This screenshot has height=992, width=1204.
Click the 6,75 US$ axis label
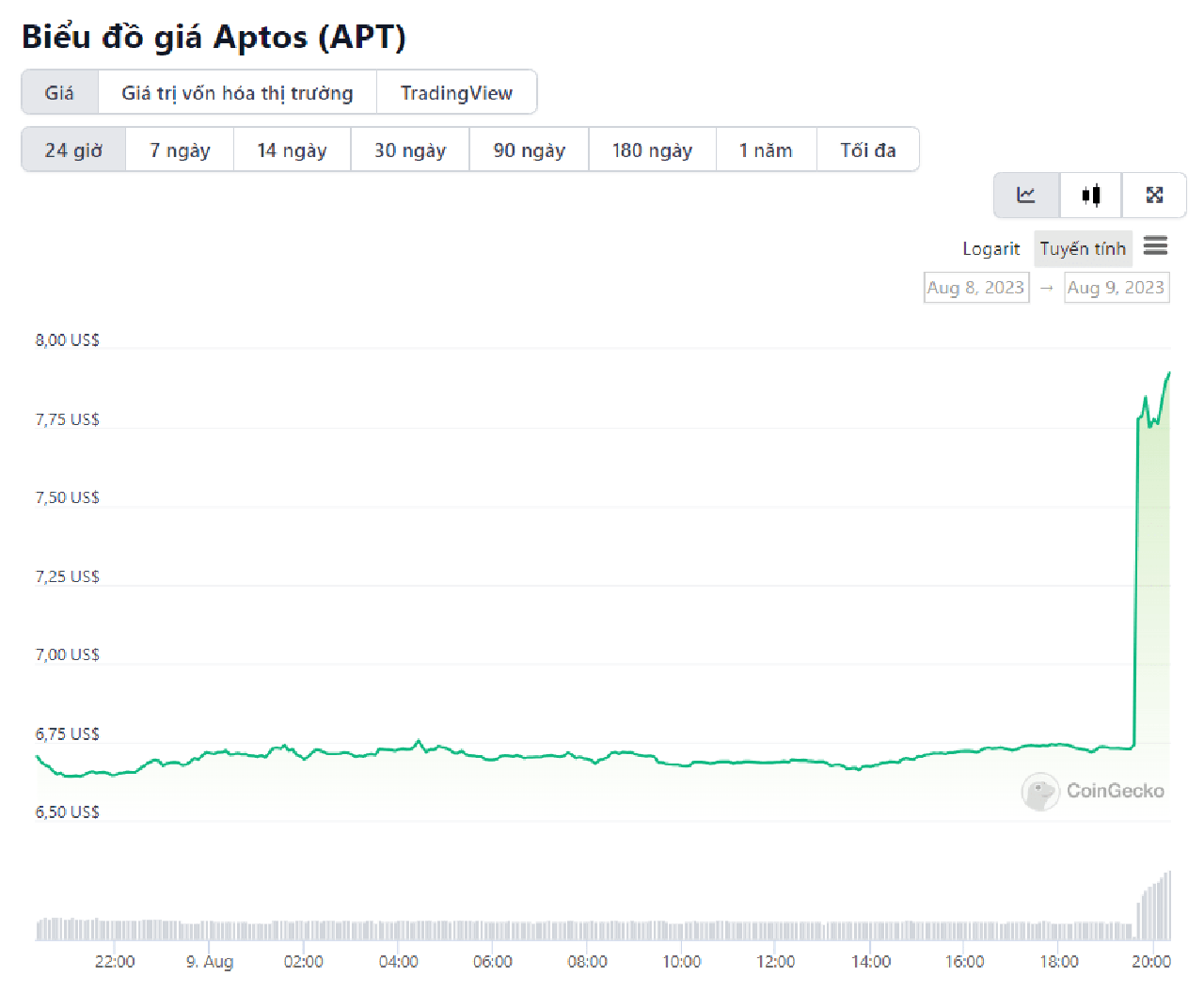pos(68,733)
